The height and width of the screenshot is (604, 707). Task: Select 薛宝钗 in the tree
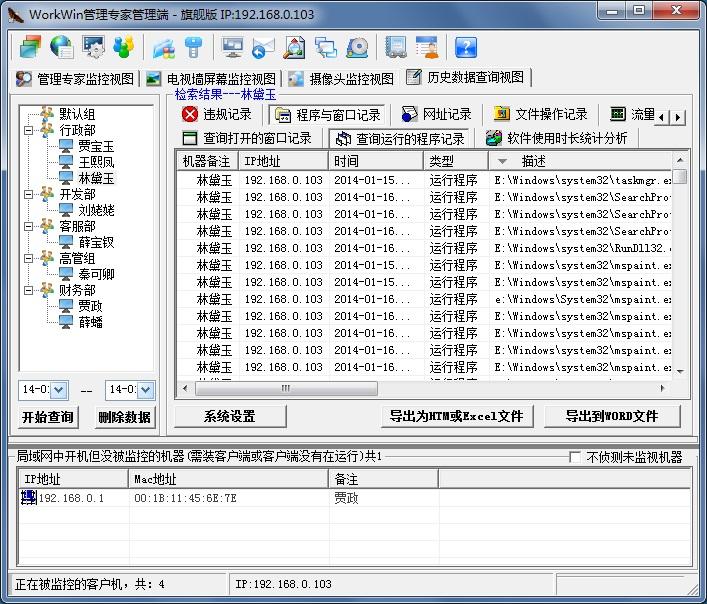(96, 242)
